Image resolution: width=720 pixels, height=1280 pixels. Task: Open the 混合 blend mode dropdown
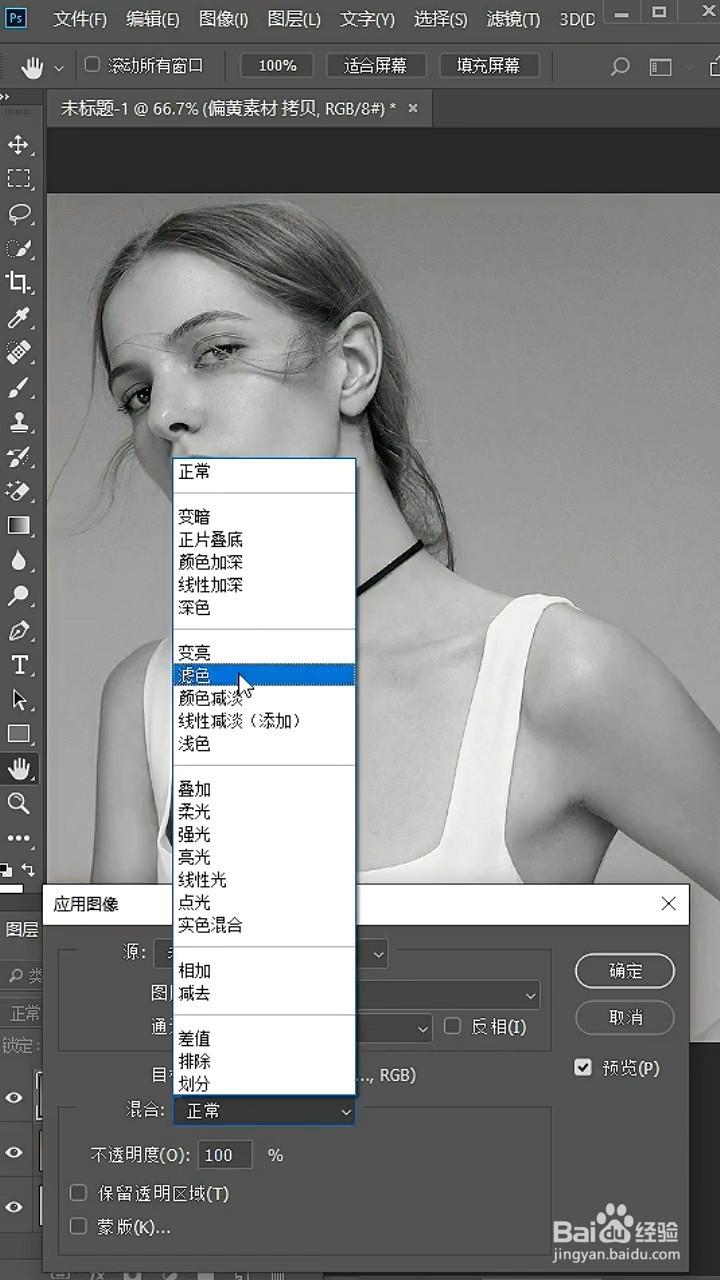point(264,1111)
